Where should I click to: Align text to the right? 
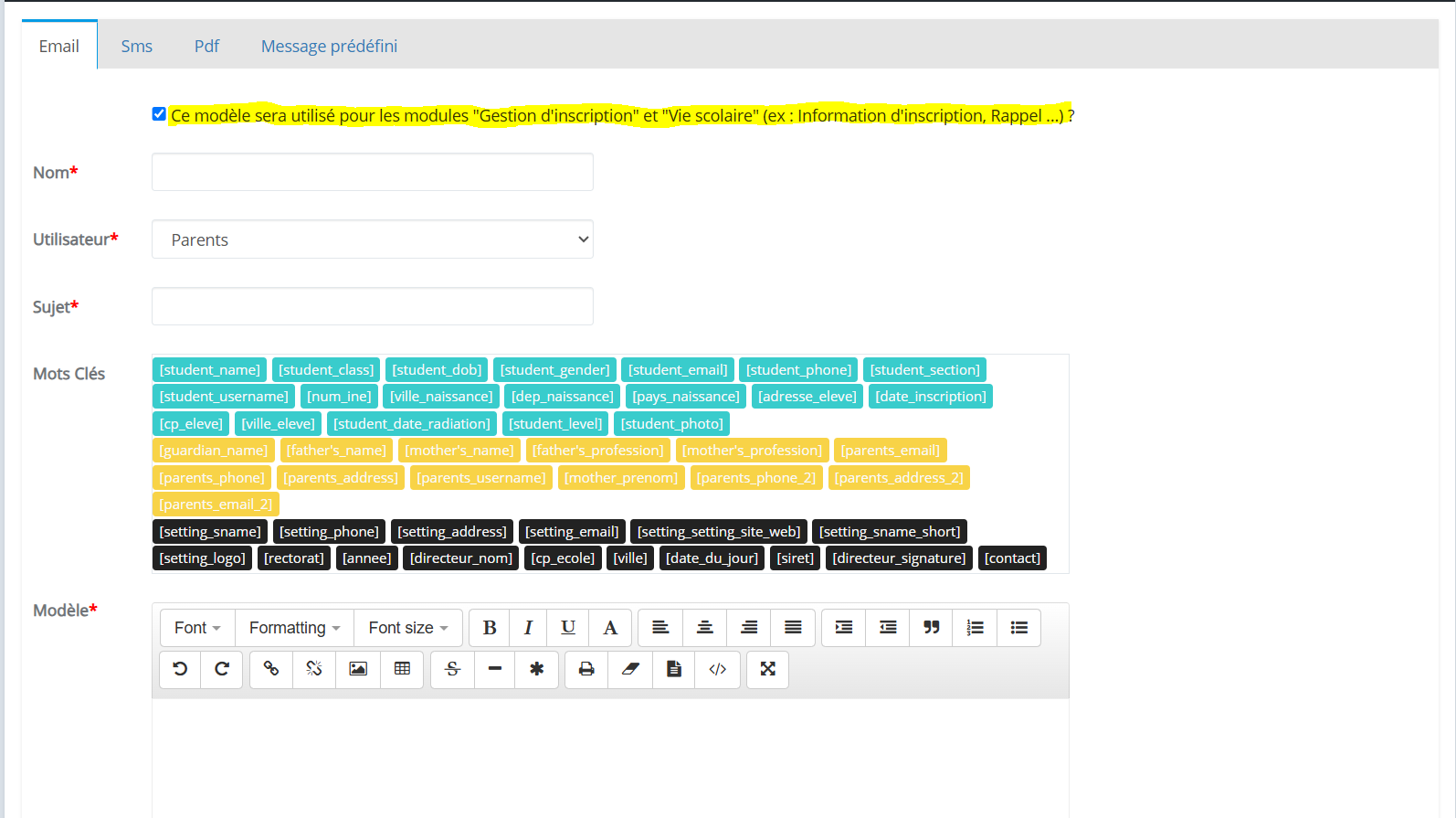tap(749, 628)
